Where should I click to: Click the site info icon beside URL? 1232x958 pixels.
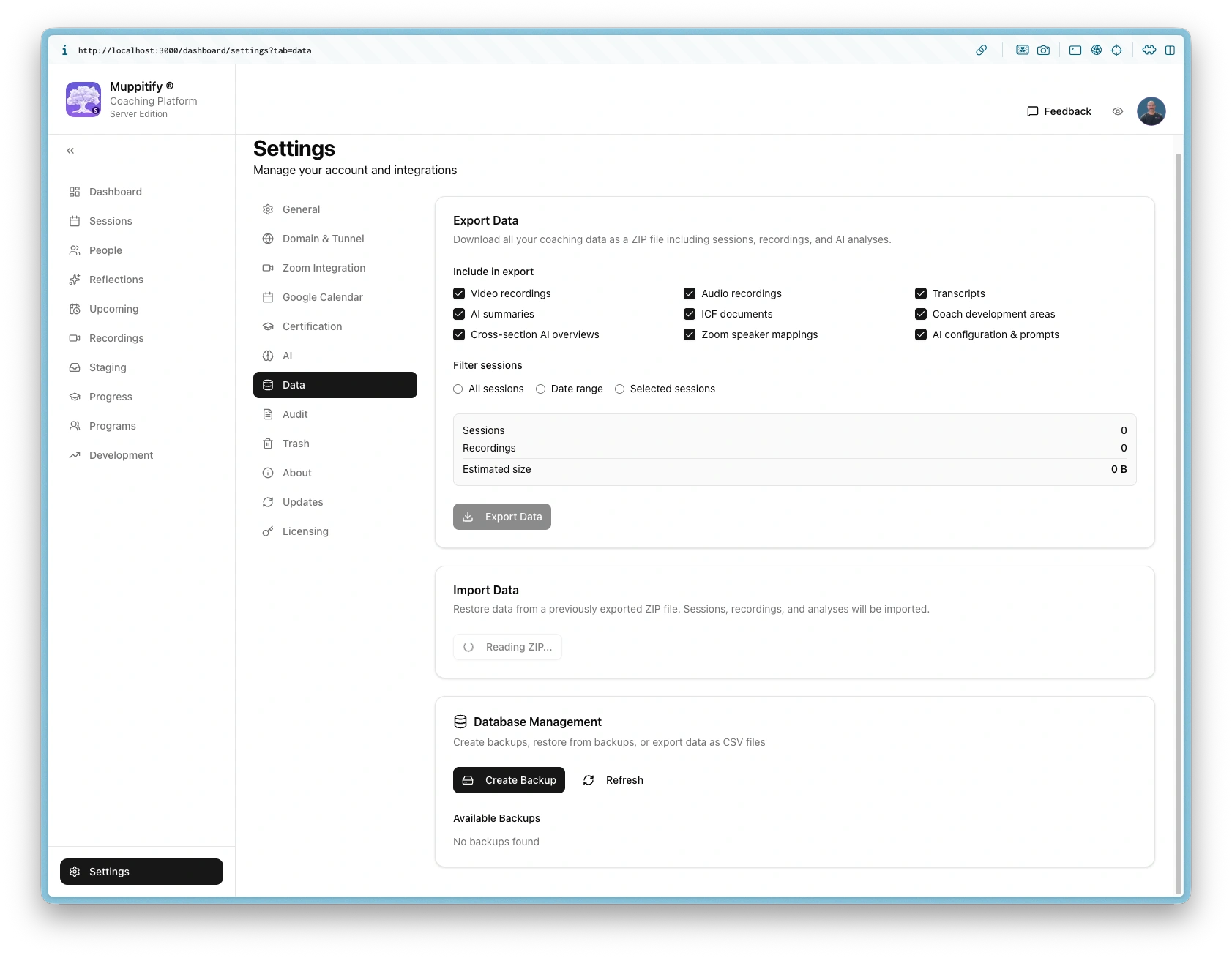64,50
